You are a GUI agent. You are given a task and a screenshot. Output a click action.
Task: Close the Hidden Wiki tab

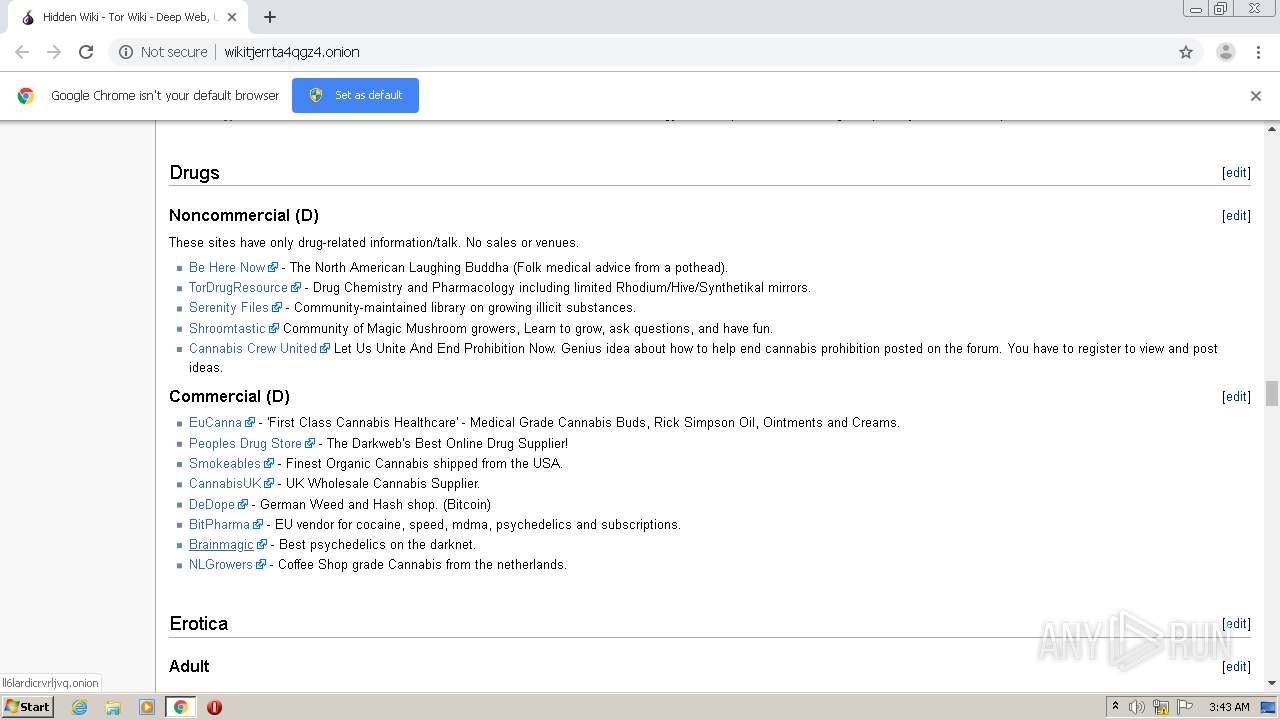[x=232, y=17]
